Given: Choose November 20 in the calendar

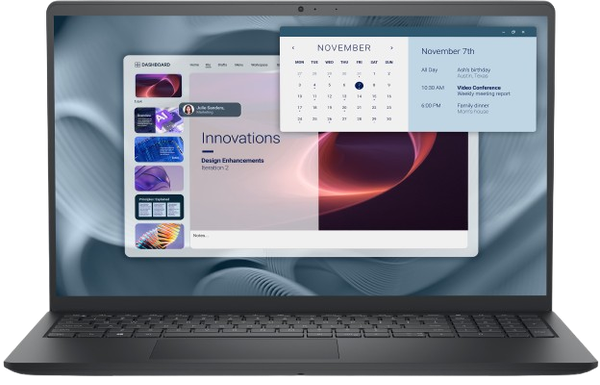Looking at the screenshot, I should coord(344,108).
